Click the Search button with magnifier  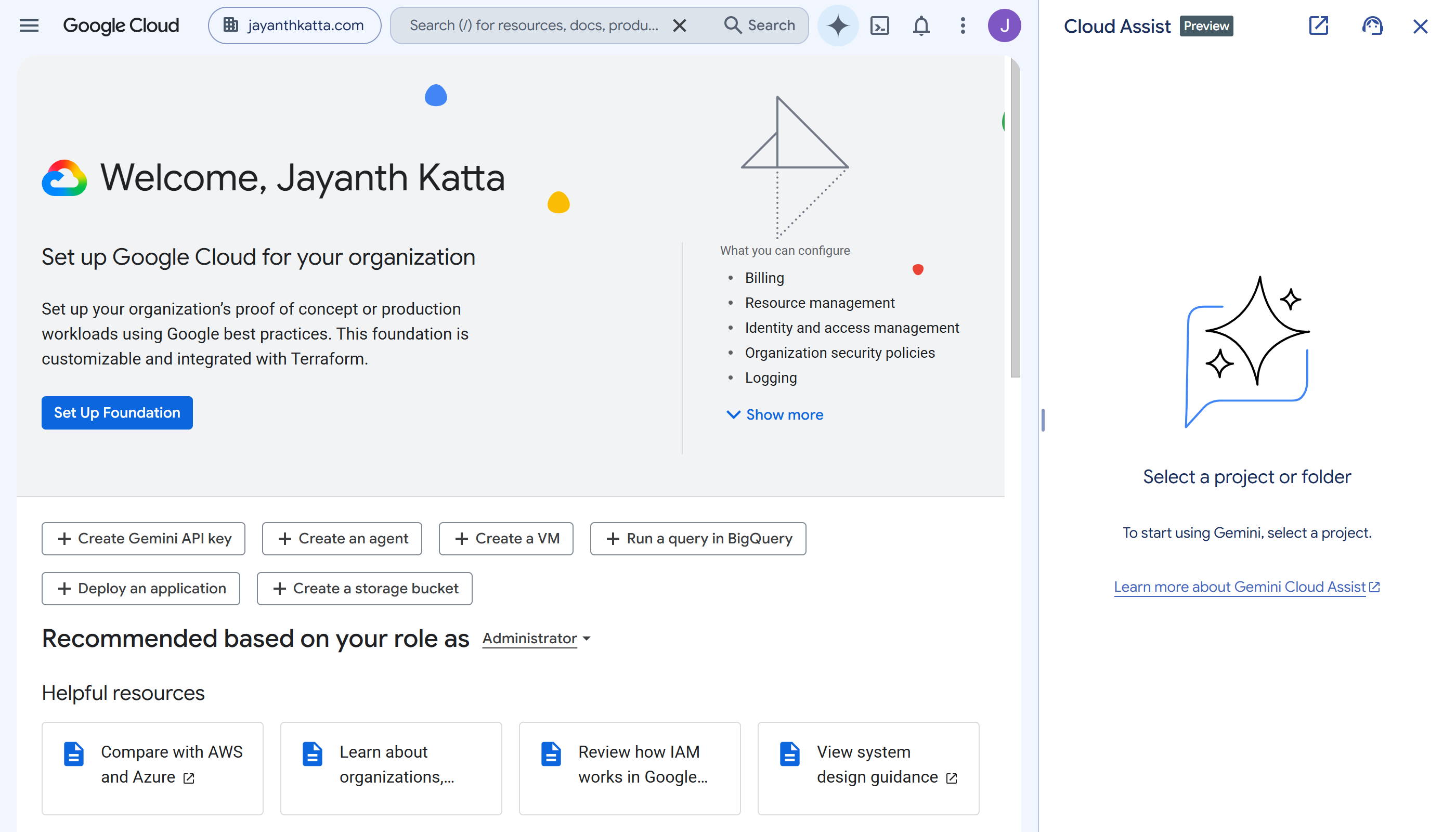[x=759, y=25]
